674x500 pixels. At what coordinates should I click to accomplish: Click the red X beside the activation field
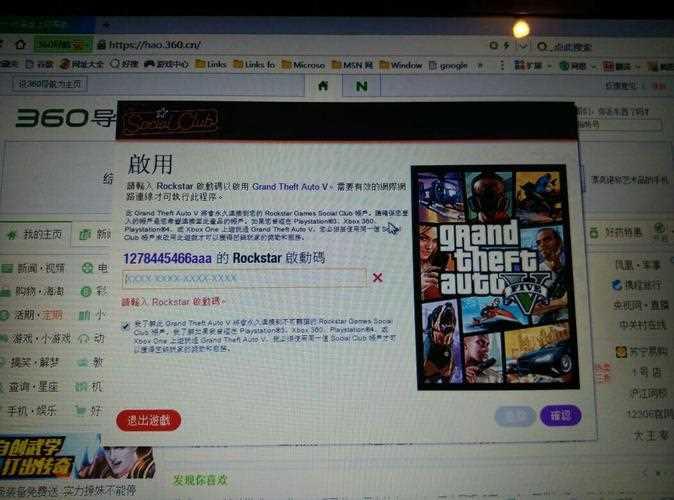pyautogui.click(x=378, y=277)
